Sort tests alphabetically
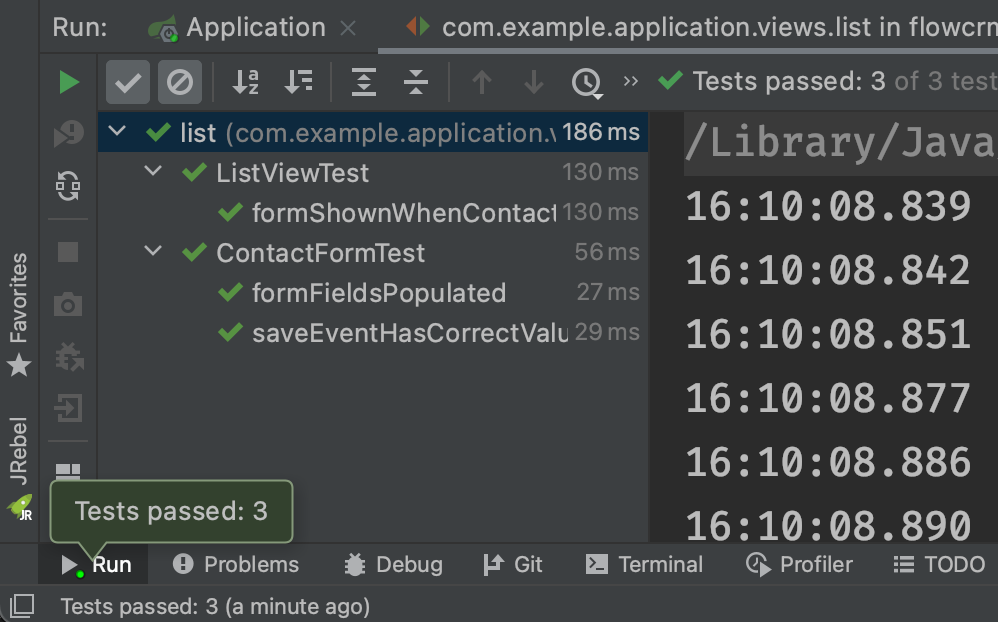 [x=246, y=82]
